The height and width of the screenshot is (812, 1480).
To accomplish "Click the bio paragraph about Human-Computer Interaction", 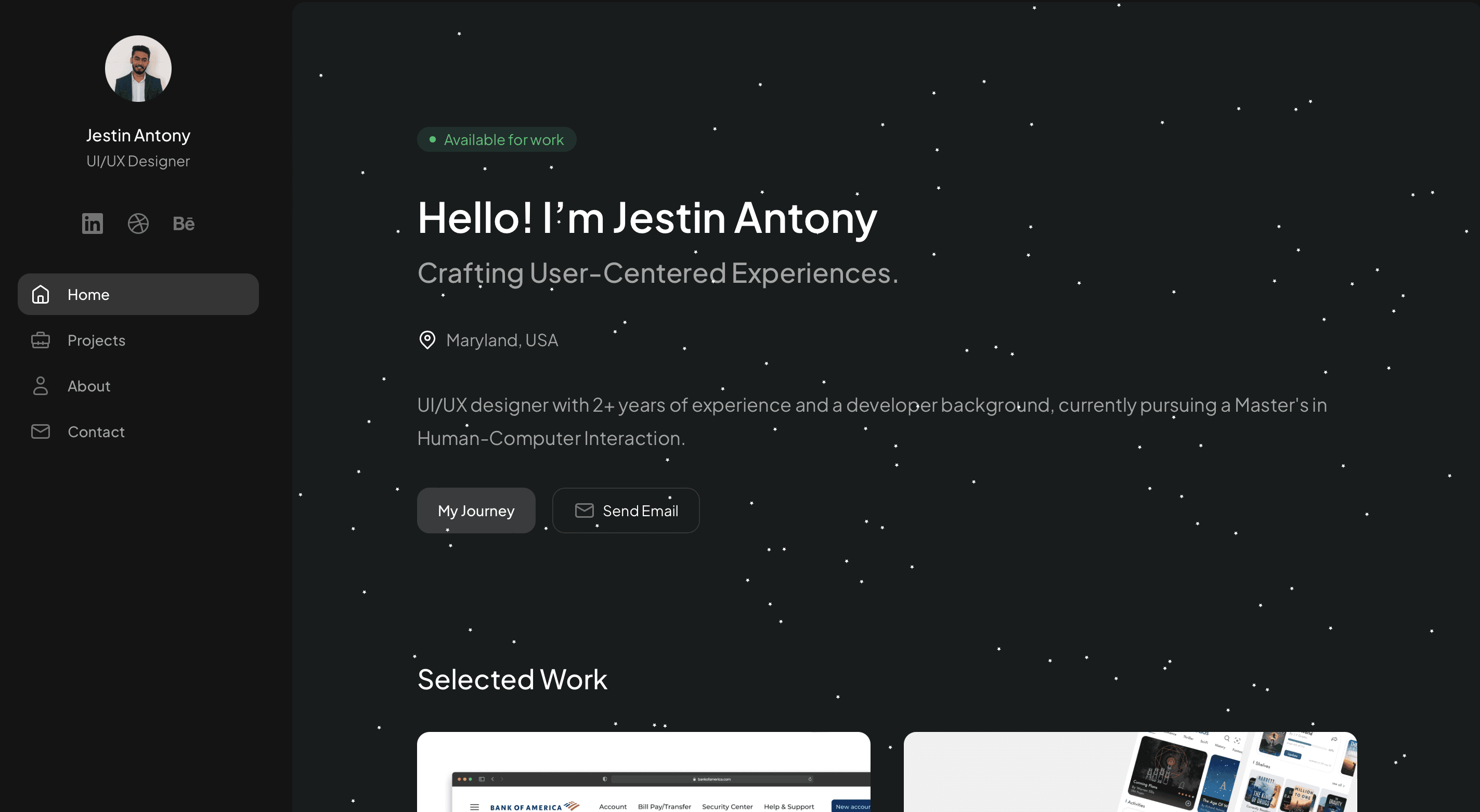I will pyautogui.click(x=872, y=422).
